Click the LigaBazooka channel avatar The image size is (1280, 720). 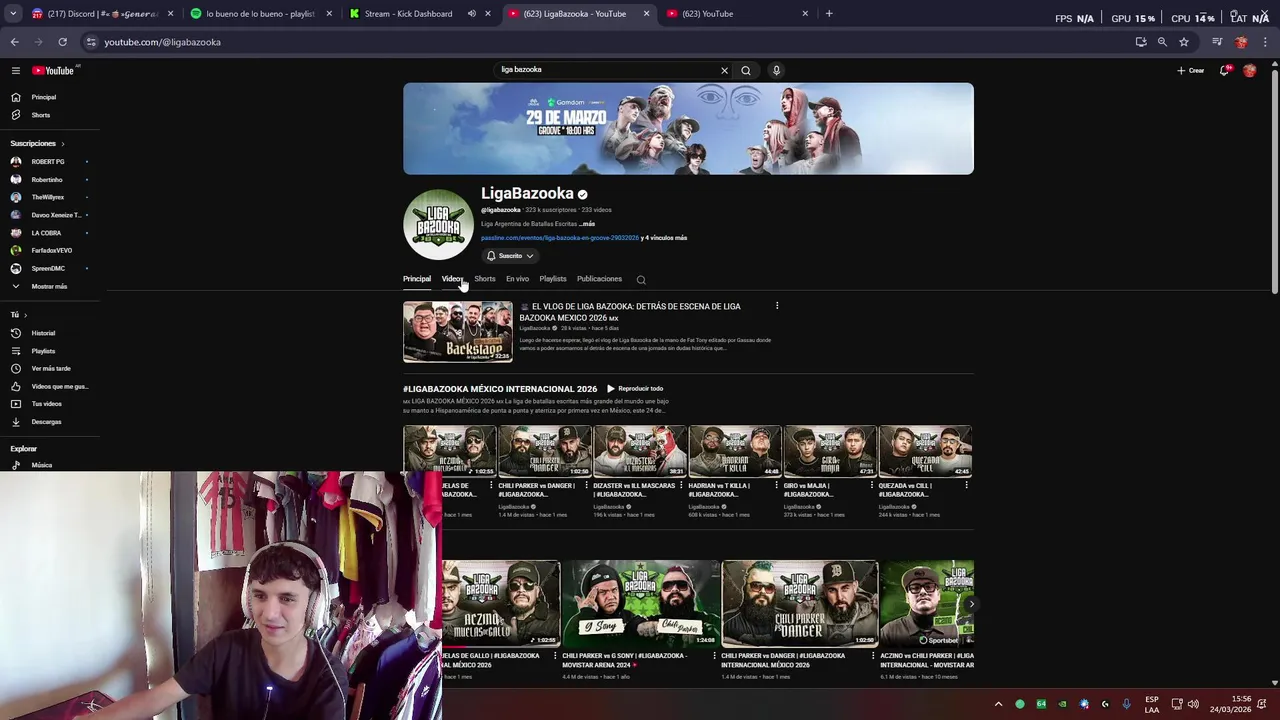[438, 225]
